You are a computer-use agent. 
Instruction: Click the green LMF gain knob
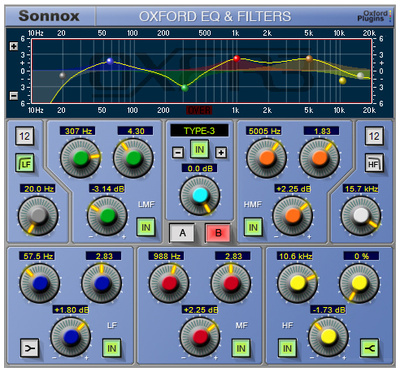[x=107, y=215]
